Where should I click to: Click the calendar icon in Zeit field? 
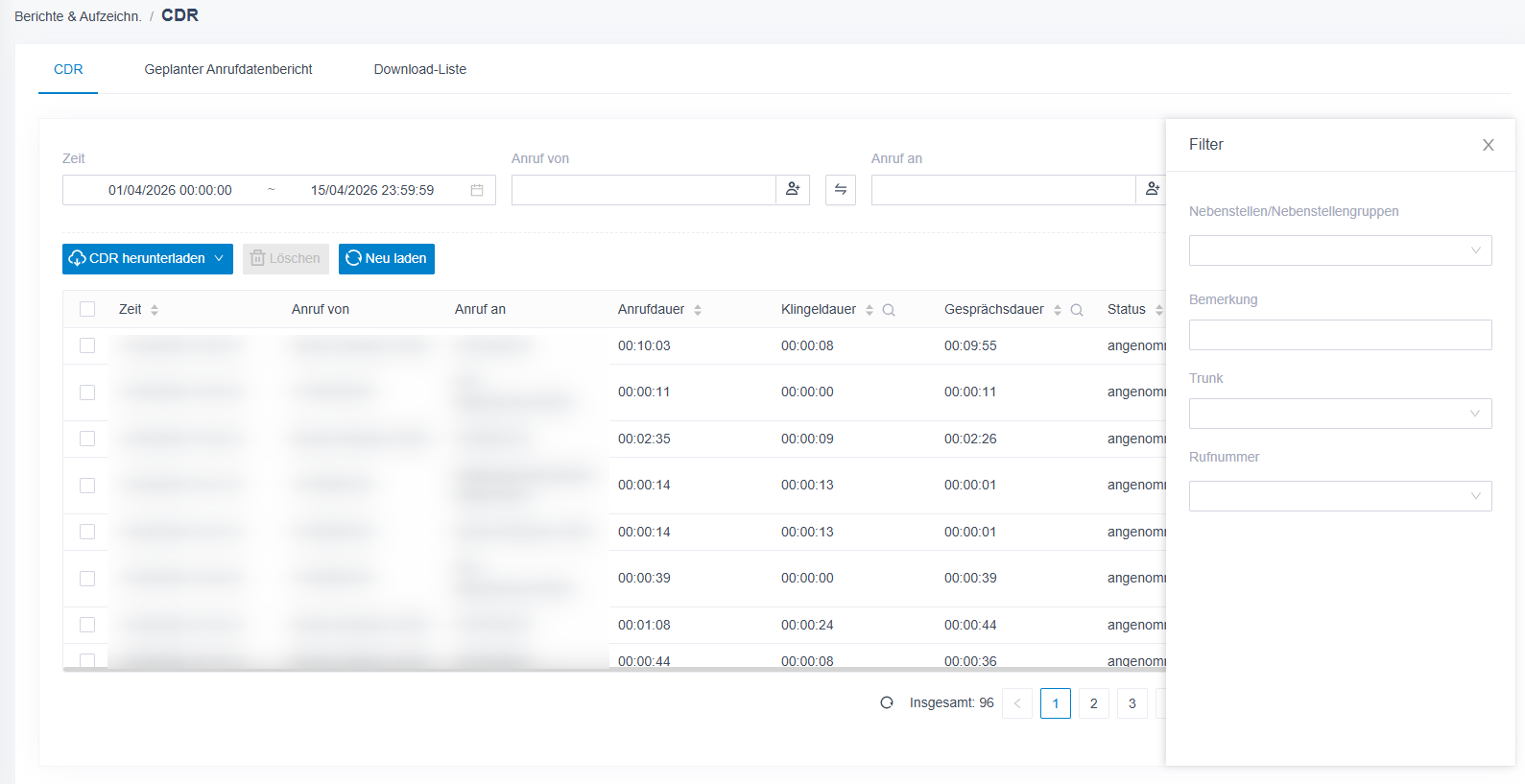coord(477,190)
